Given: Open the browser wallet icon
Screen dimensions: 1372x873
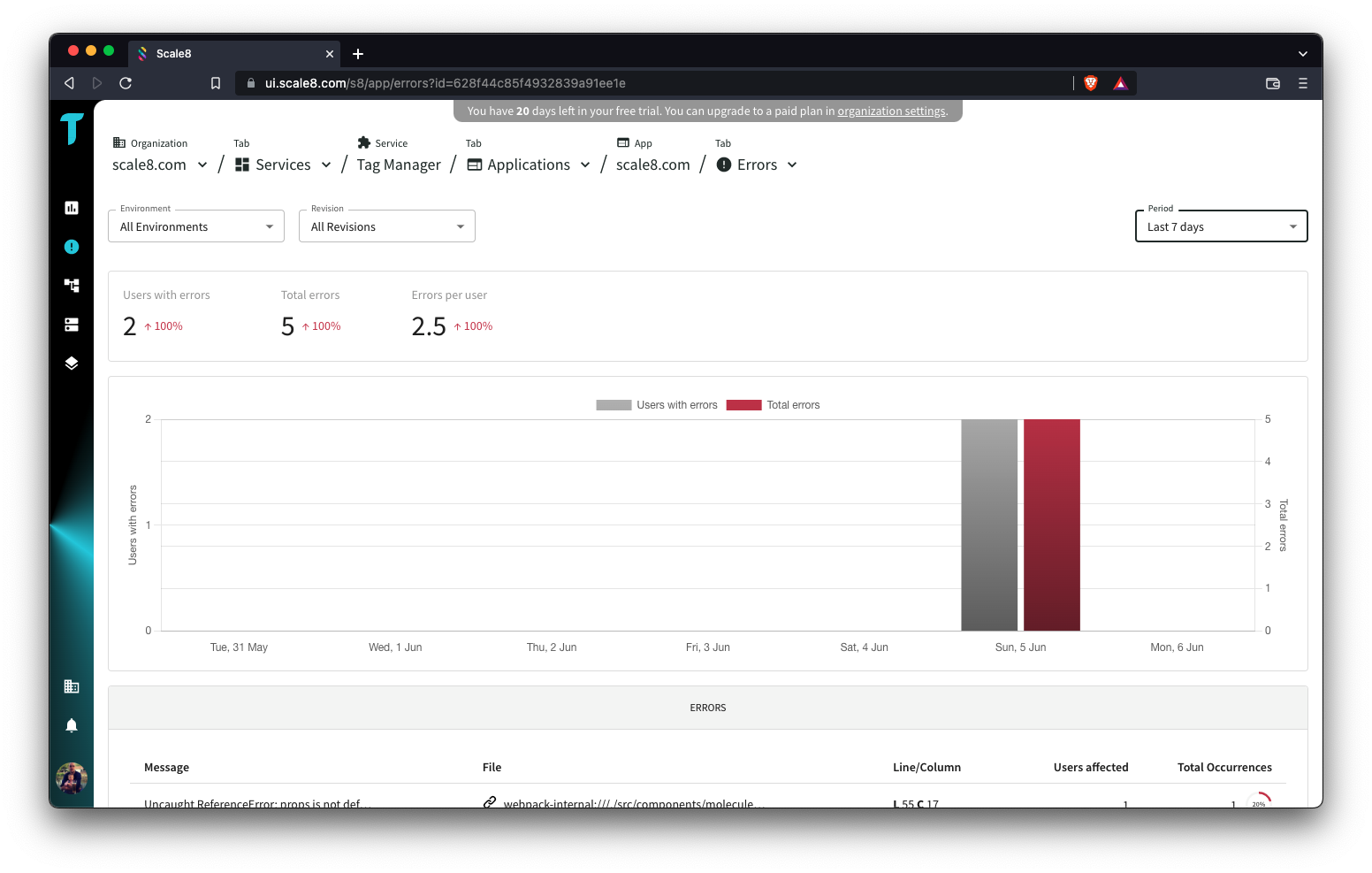Looking at the screenshot, I should coord(1273,83).
